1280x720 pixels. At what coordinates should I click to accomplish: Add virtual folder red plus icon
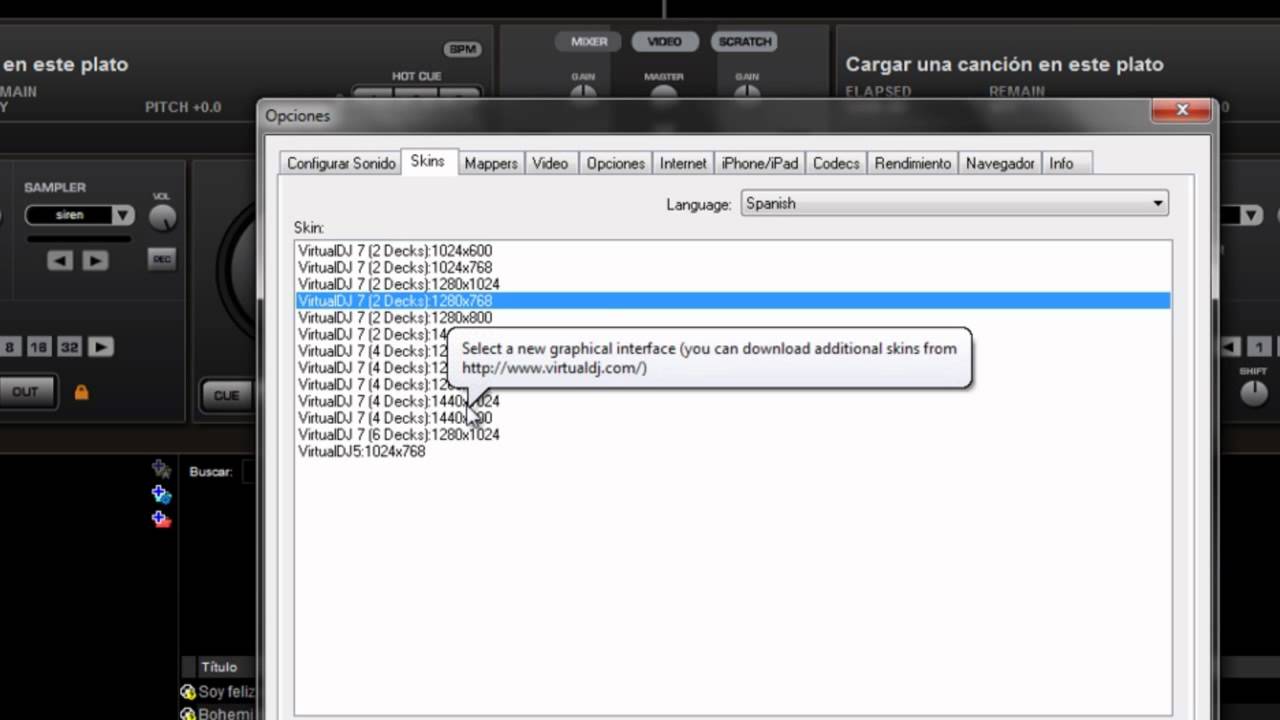coord(161,519)
